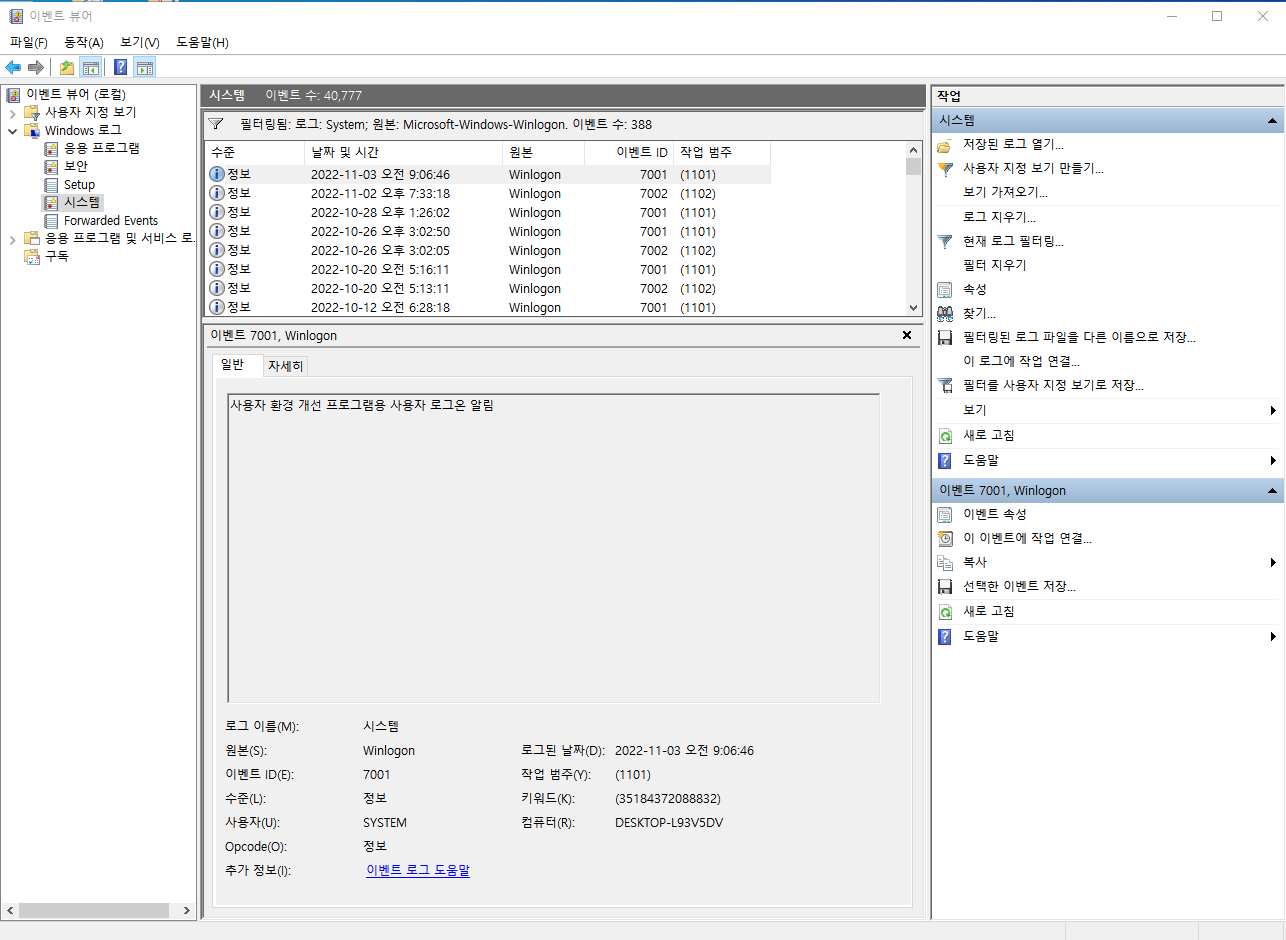Click the 이벤트 속성 icon
Viewport: 1286px width, 940px height.
[x=944, y=514]
